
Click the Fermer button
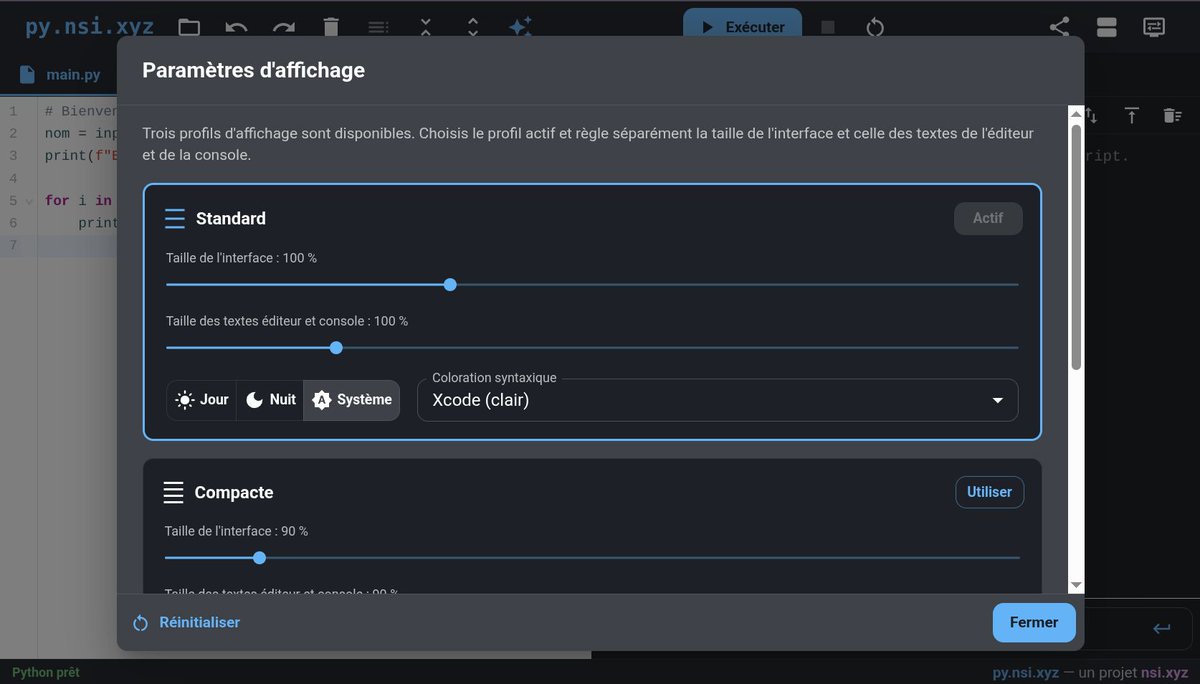(x=1034, y=622)
